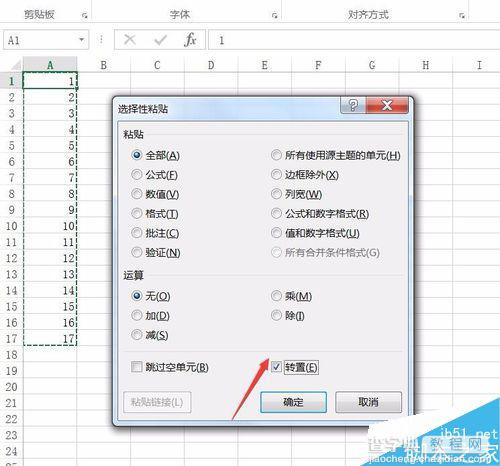The image size is (500, 466).
Task: Select column H header
Action: [x=426, y=65]
